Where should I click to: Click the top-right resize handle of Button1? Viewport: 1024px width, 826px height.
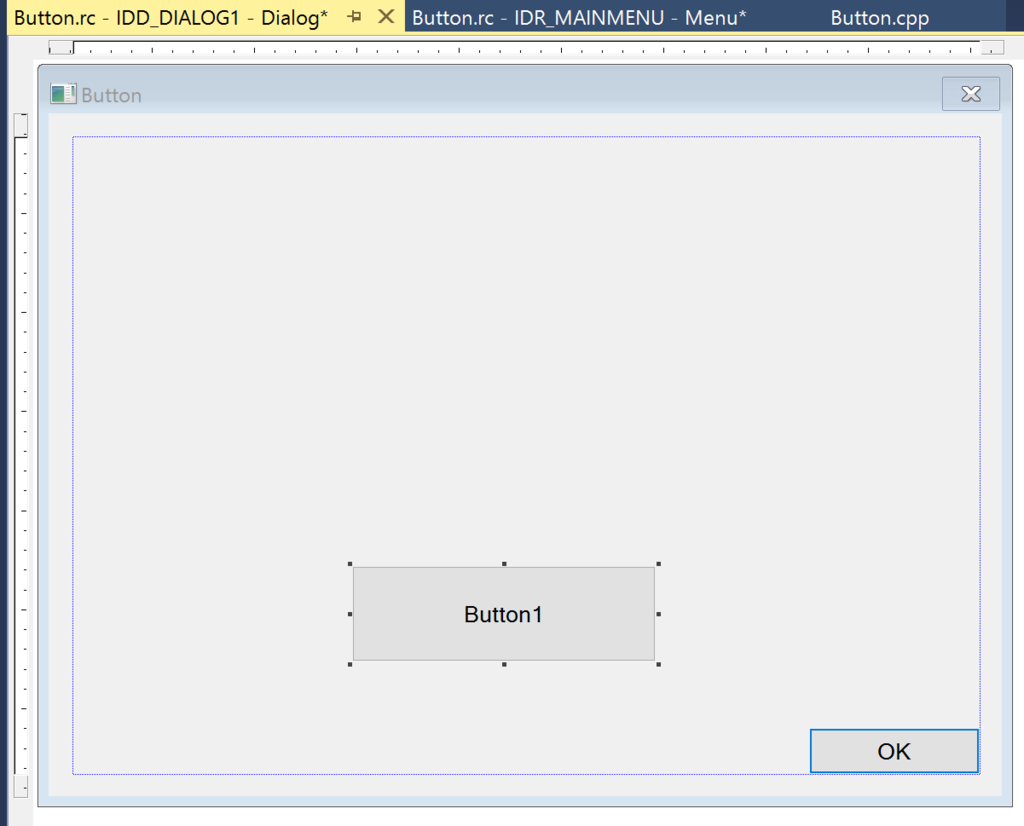pos(659,564)
